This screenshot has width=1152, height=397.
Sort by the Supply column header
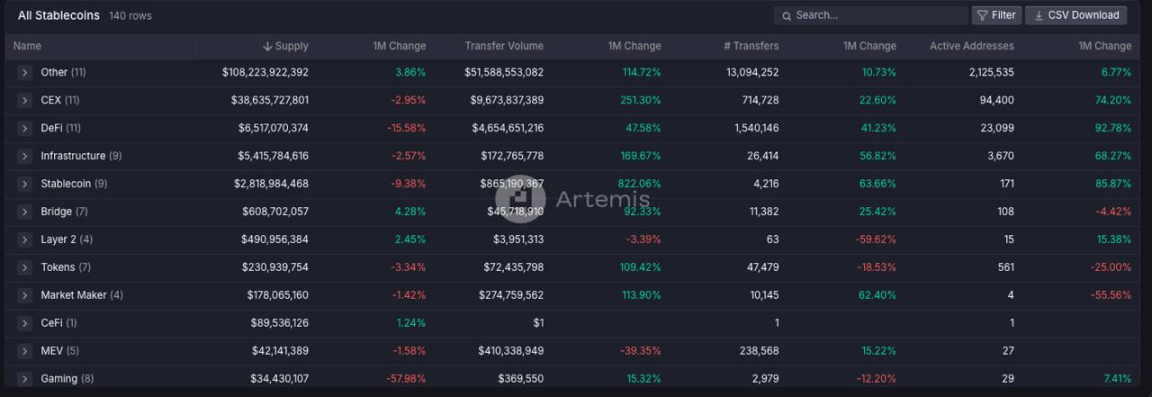pyautogui.click(x=286, y=46)
